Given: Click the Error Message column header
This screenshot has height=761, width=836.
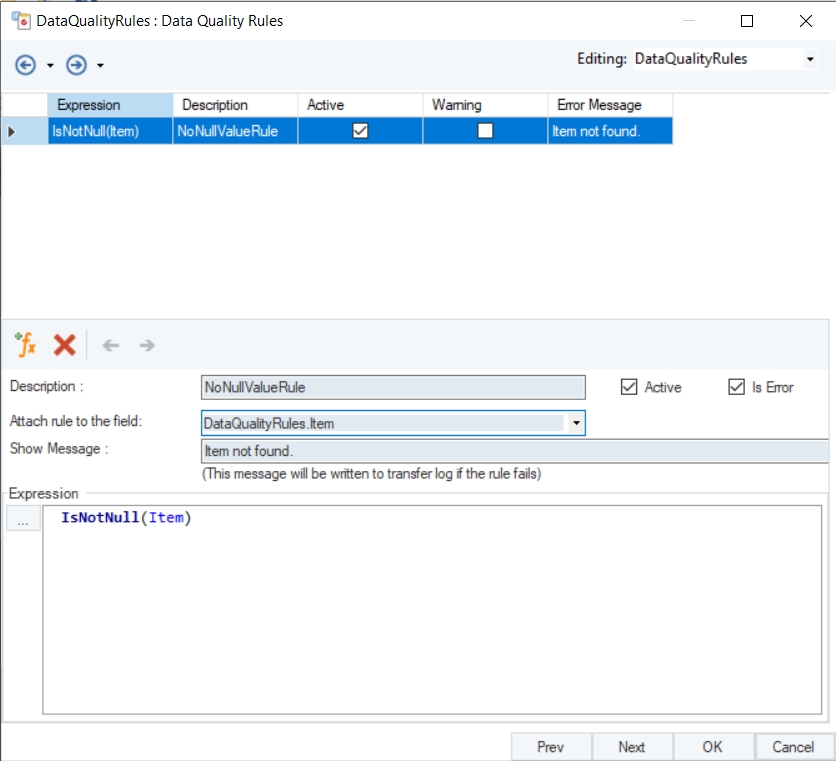Looking at the screenshot, I should (609, 105).
